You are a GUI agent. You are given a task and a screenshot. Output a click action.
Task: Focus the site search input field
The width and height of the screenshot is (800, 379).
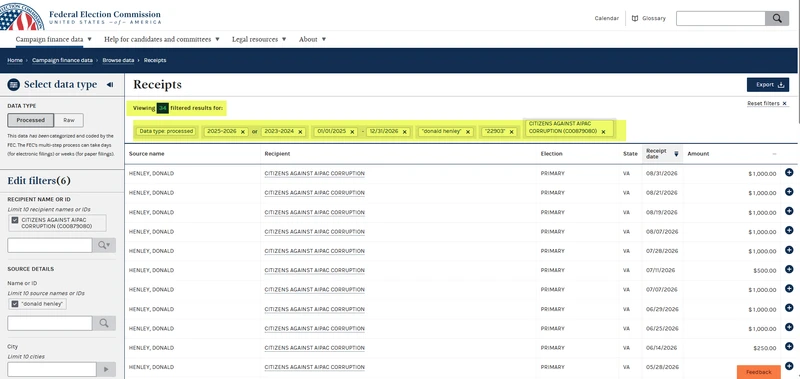720,18
